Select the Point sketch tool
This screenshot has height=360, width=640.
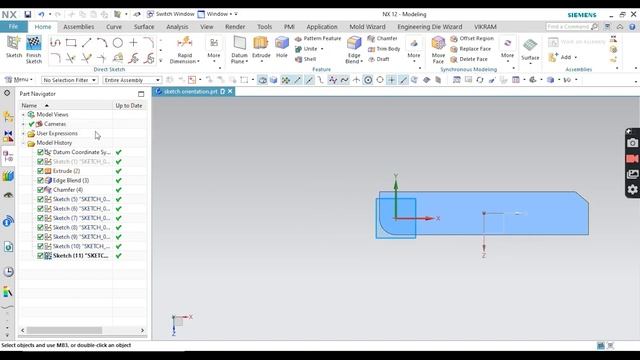point(133,42)
